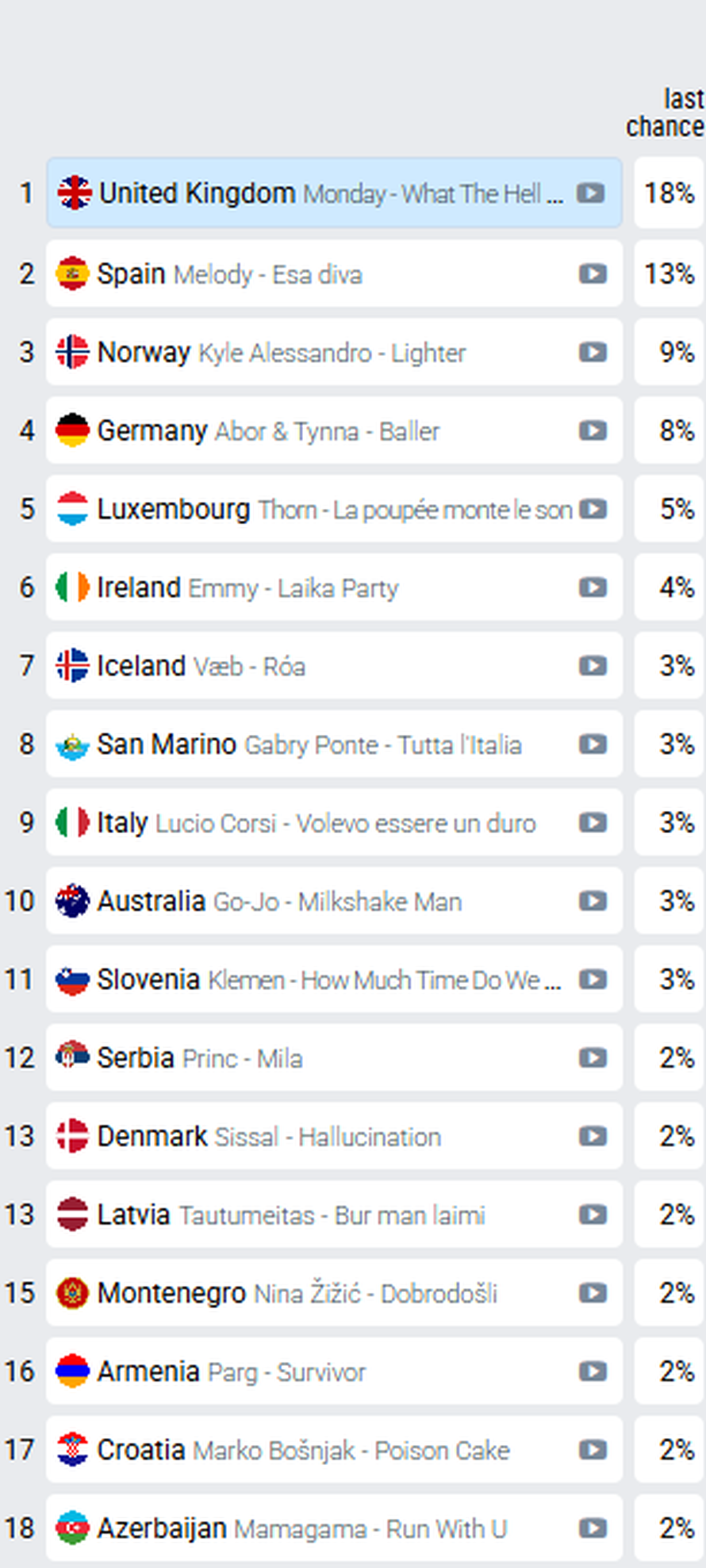Play Italy's Volevo essere un duro video

[x=591, y=823]
